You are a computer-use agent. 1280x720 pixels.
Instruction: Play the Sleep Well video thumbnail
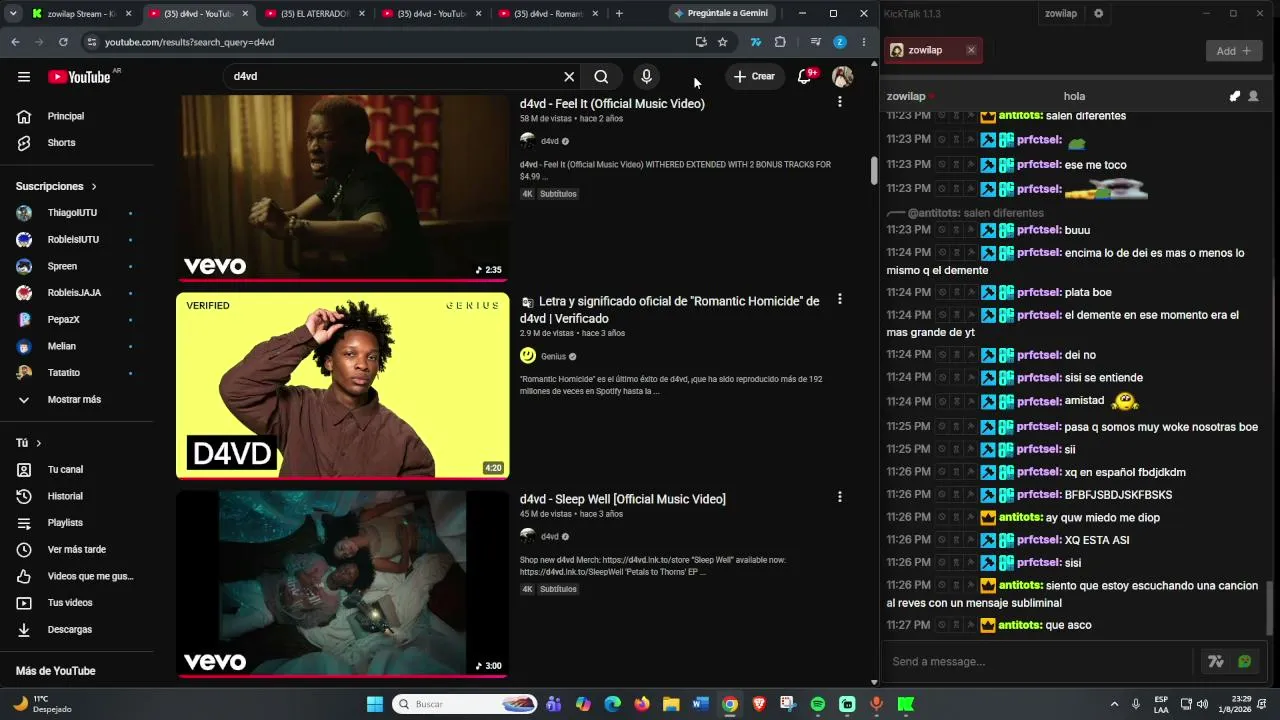[343, 583]
